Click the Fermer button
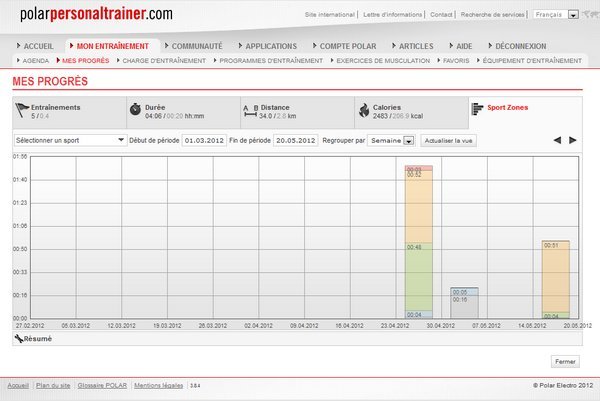 pyautogui.click(x=565, y=361)
